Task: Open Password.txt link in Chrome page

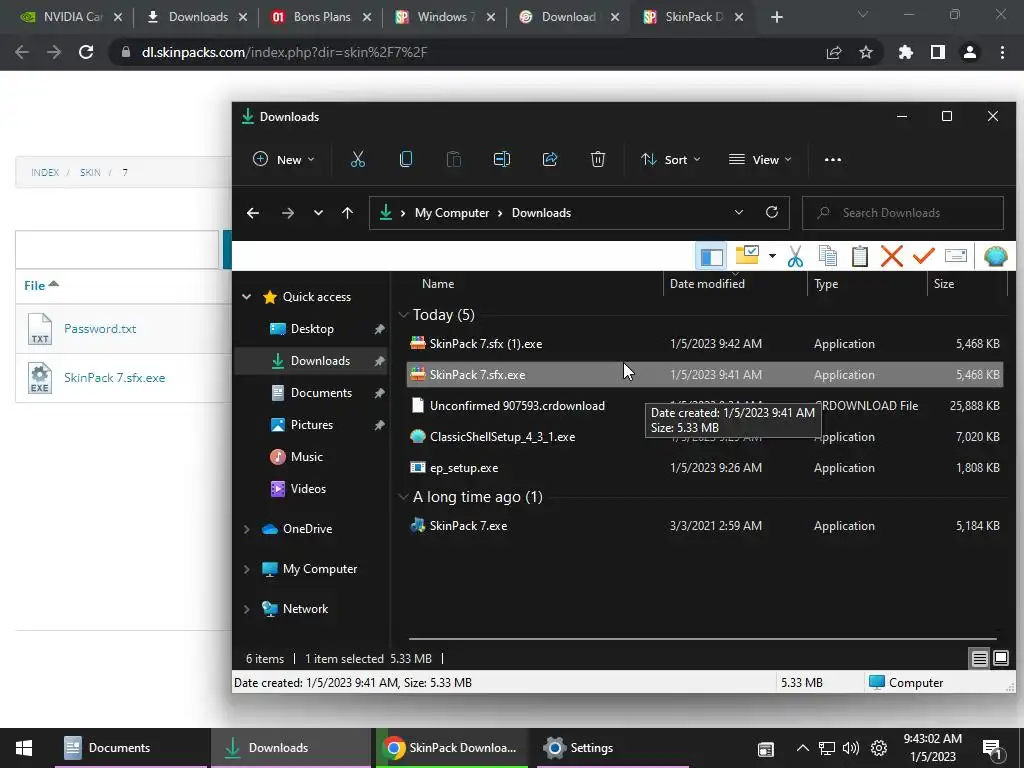Action: [100, 328]
